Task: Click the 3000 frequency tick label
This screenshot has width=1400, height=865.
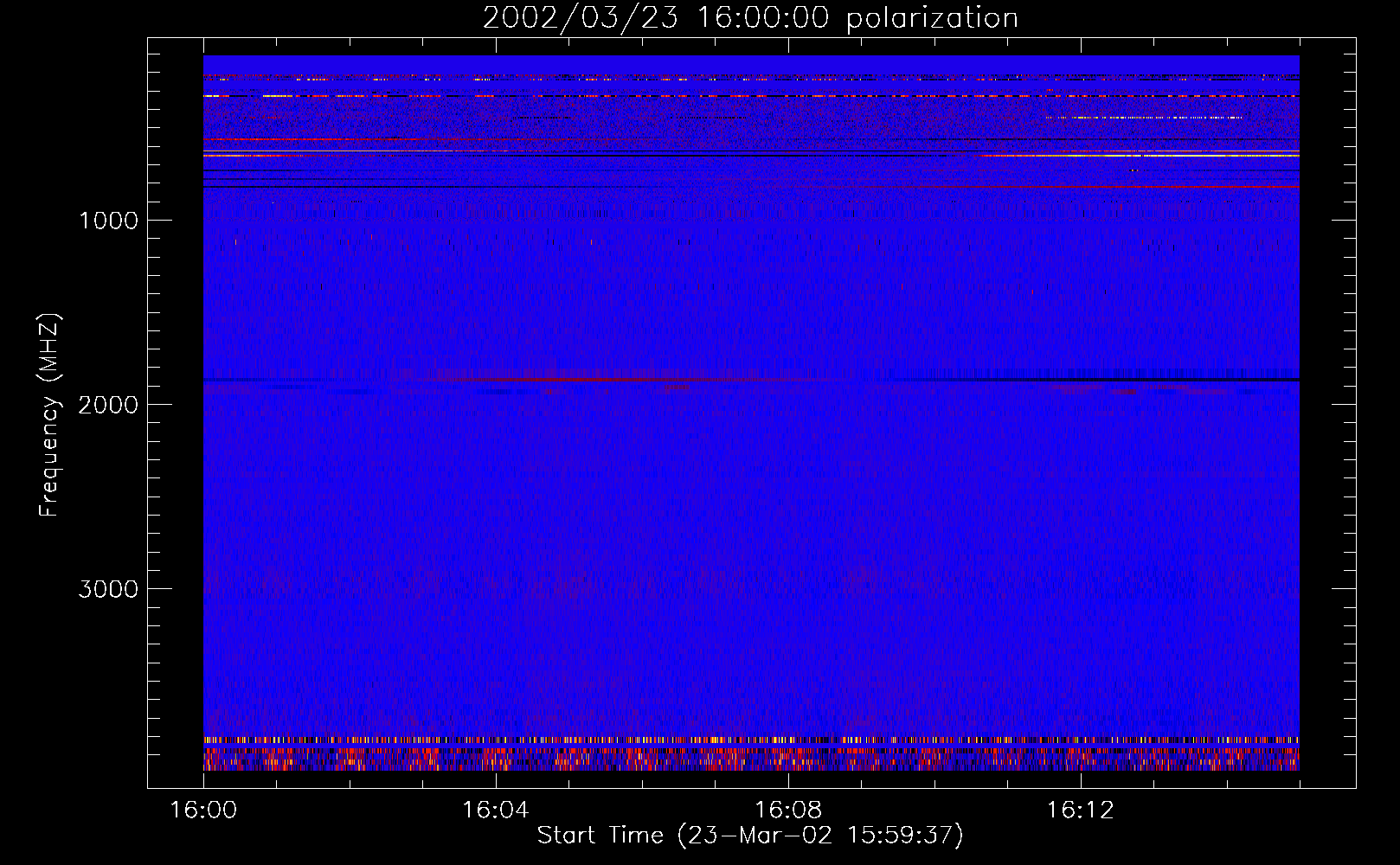Action: (108, 589)
